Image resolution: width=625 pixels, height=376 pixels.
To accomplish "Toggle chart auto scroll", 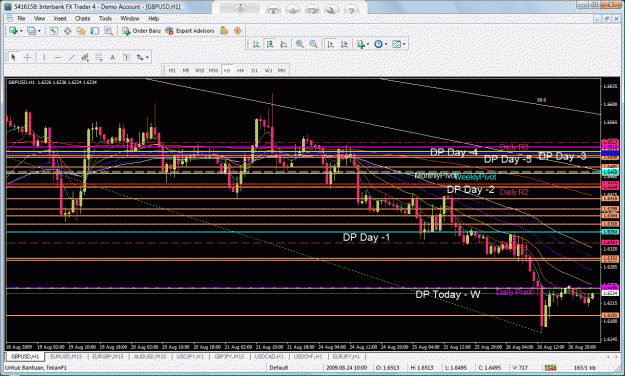I will click(330, 44).
